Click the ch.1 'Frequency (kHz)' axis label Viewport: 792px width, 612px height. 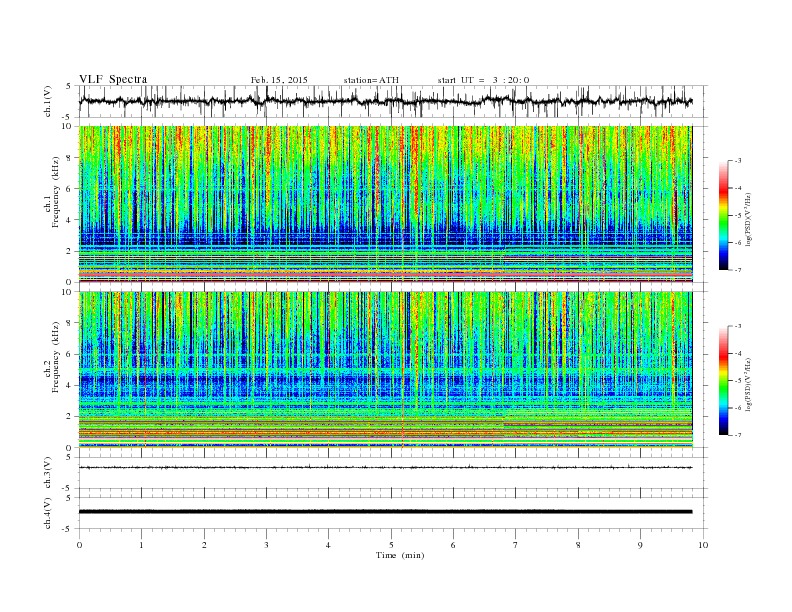(x=56, y=192)
